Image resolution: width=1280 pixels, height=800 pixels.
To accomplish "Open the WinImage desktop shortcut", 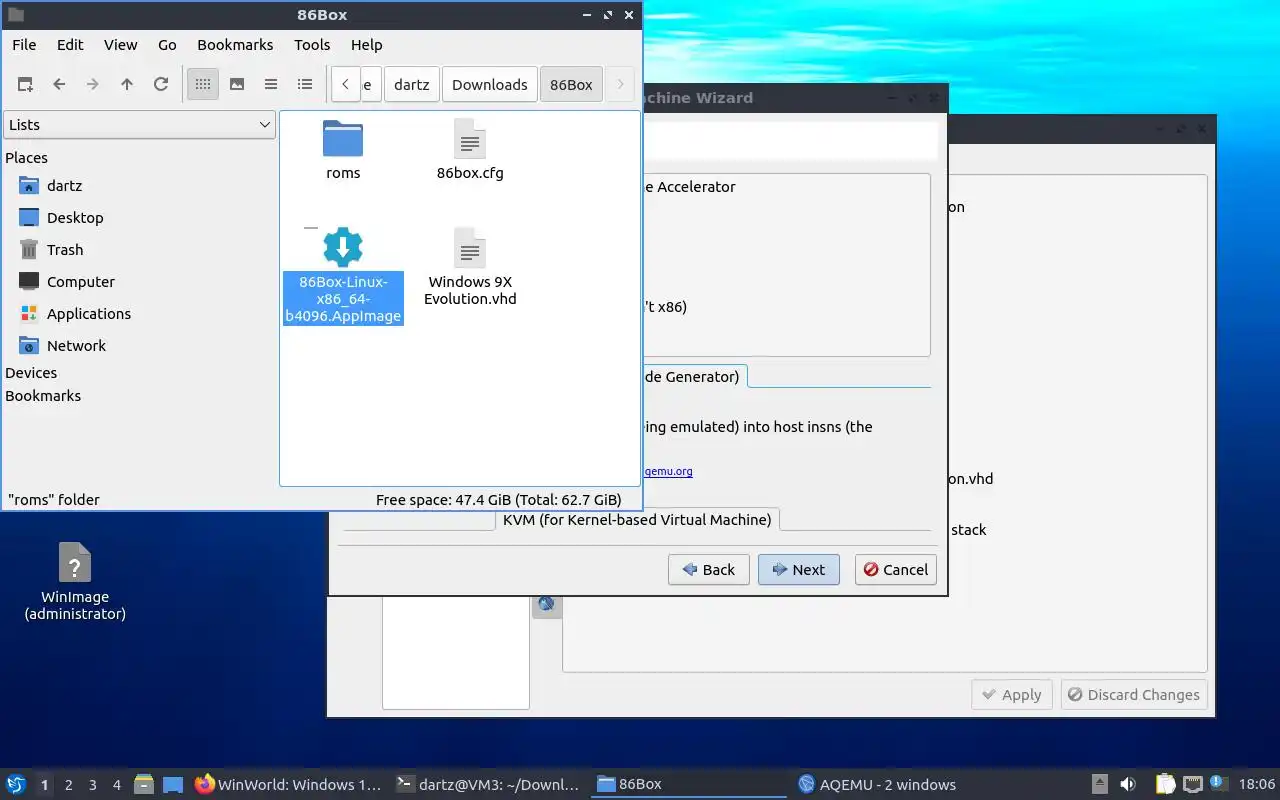I will (x=75, y=582).
